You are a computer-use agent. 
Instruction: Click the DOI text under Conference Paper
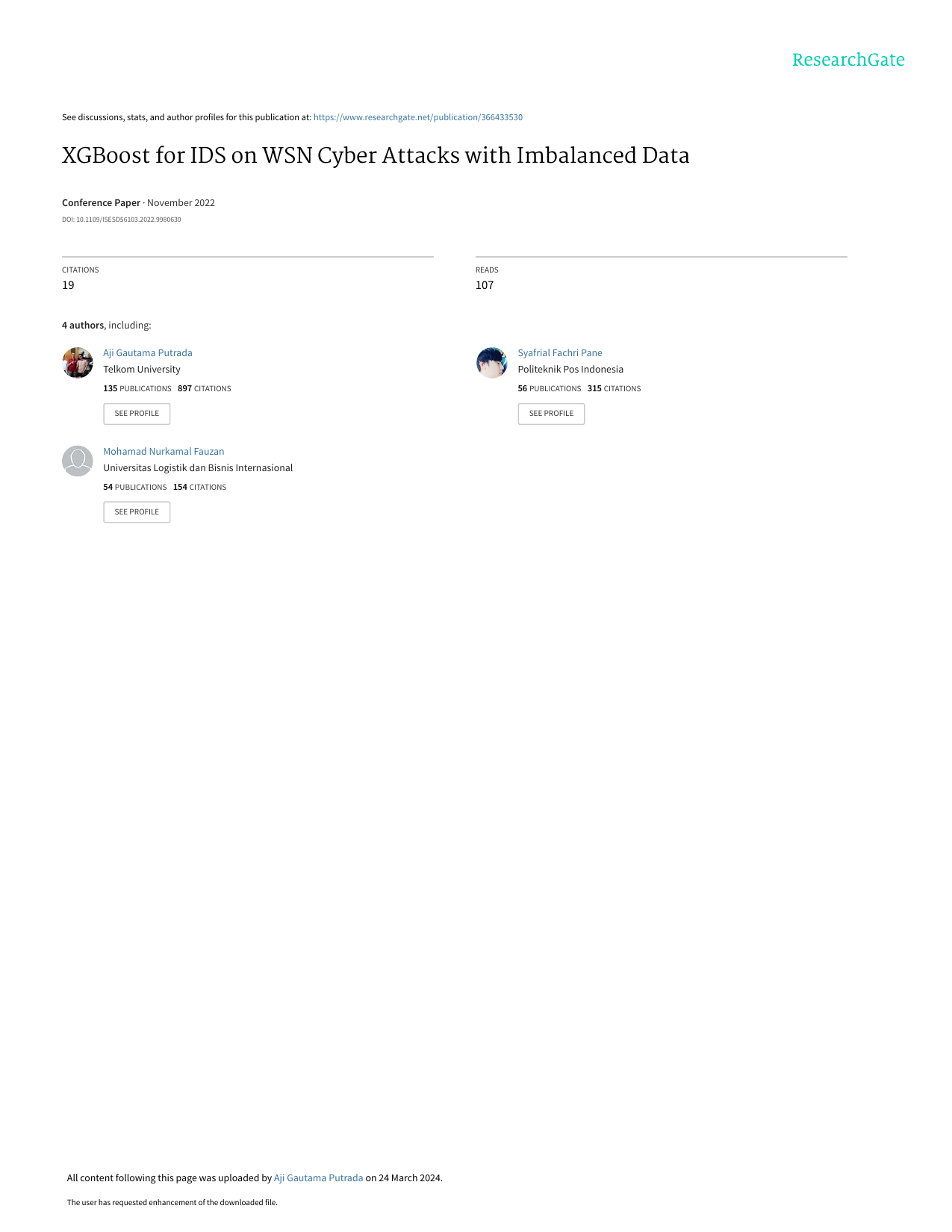[122, 220]
